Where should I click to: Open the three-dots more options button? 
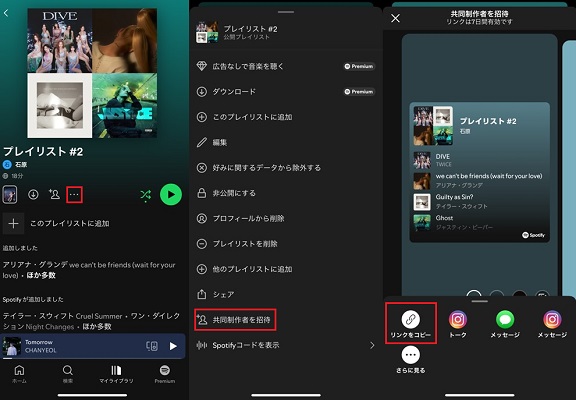pyautogui.click(x=74, y=194)
